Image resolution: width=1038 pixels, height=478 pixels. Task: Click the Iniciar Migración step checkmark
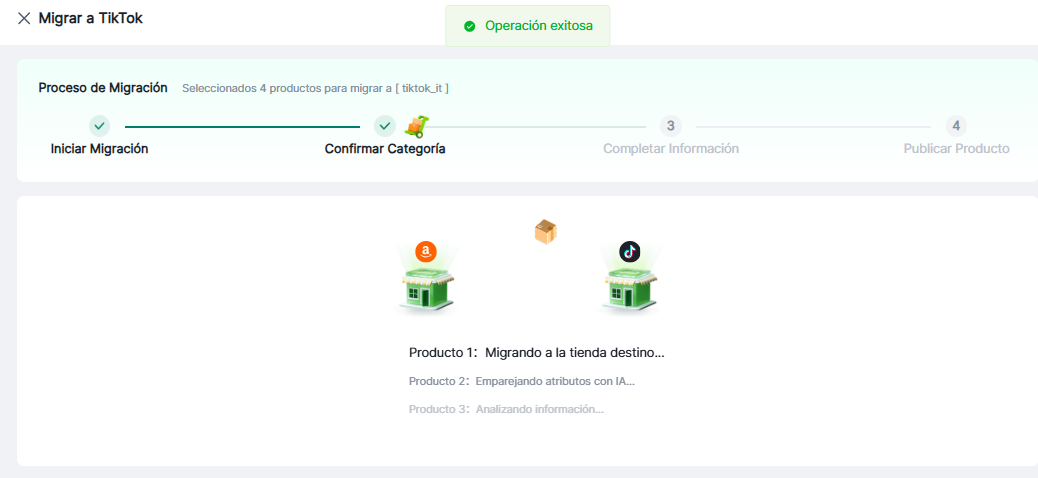(x=99, y=126)
